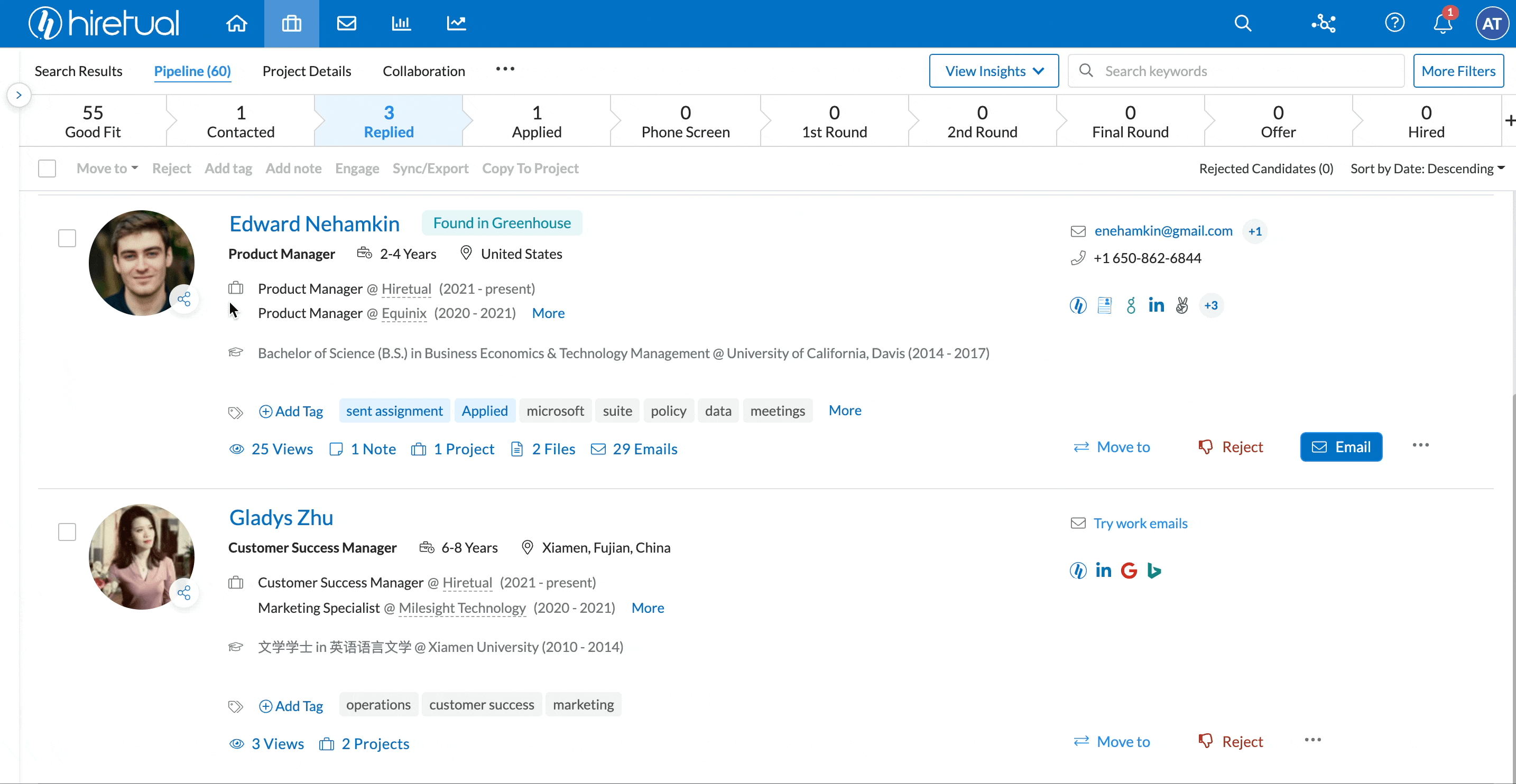Open Gladys Zhu's Bing search icon
Viewport: 1516px width, 784px height.
pos(1154,570)
